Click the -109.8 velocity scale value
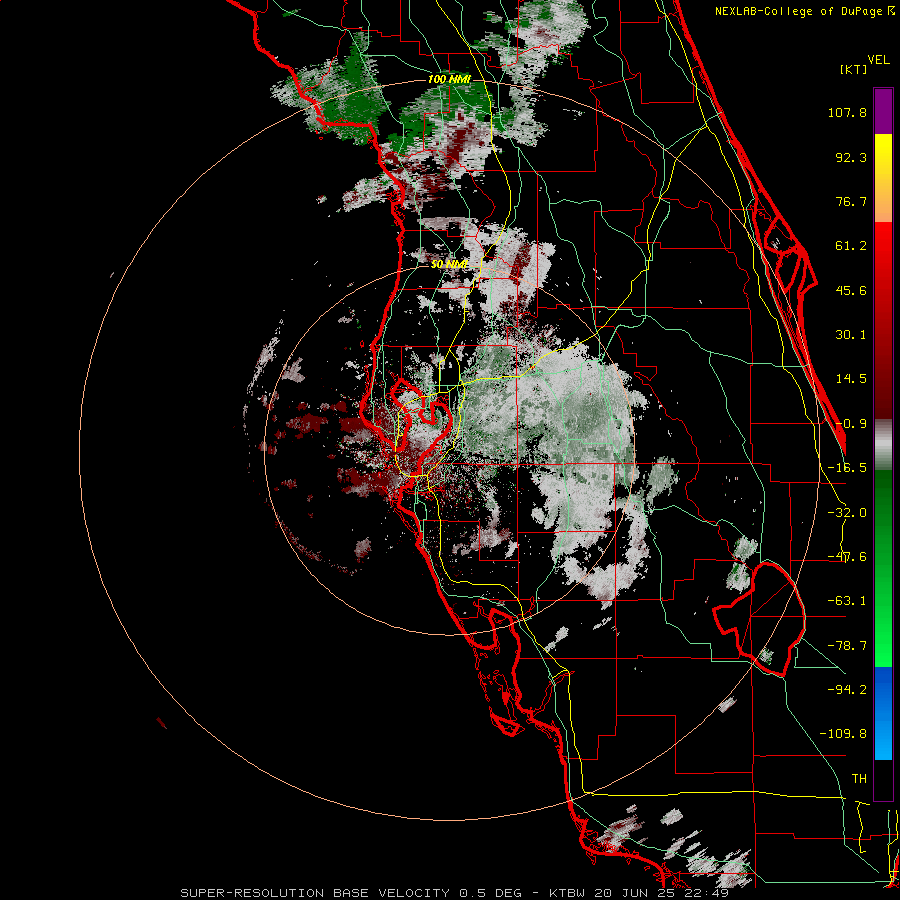This screenshot has height=900, width=900. [843, 734]
